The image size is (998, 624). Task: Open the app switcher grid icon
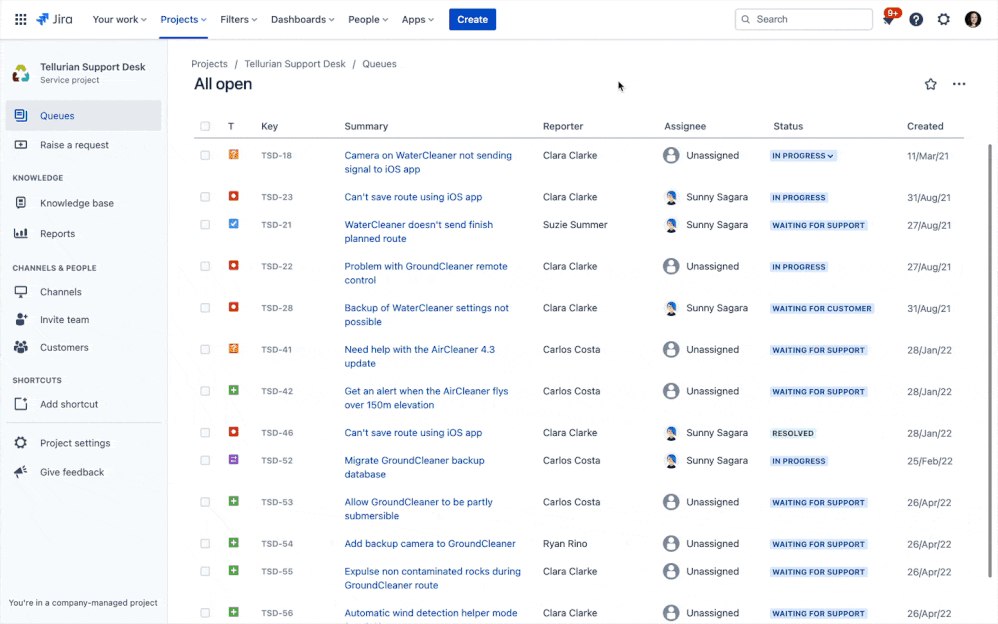click(x=20, y=19)
